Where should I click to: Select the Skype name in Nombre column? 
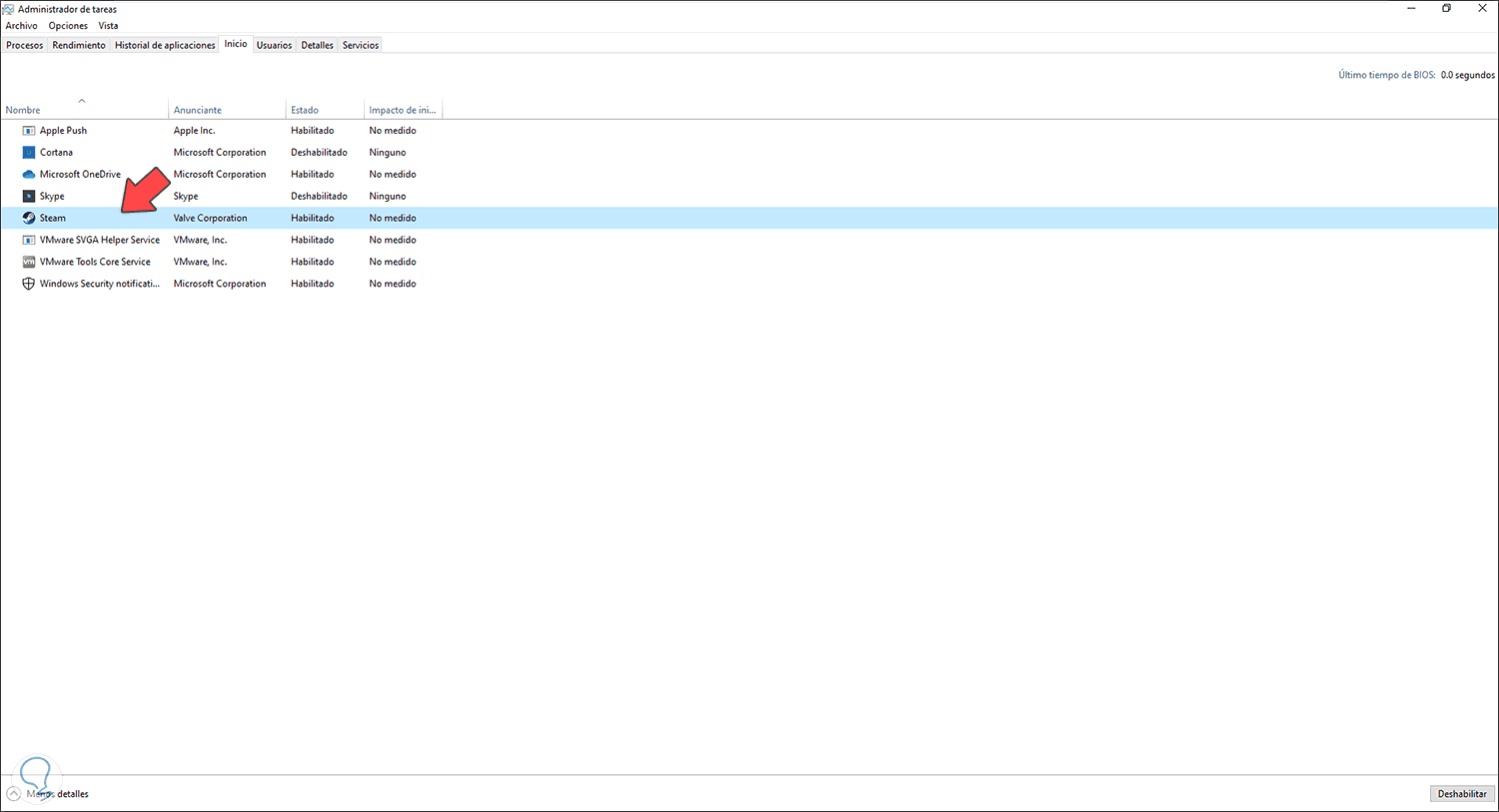[x=52, y=197]
